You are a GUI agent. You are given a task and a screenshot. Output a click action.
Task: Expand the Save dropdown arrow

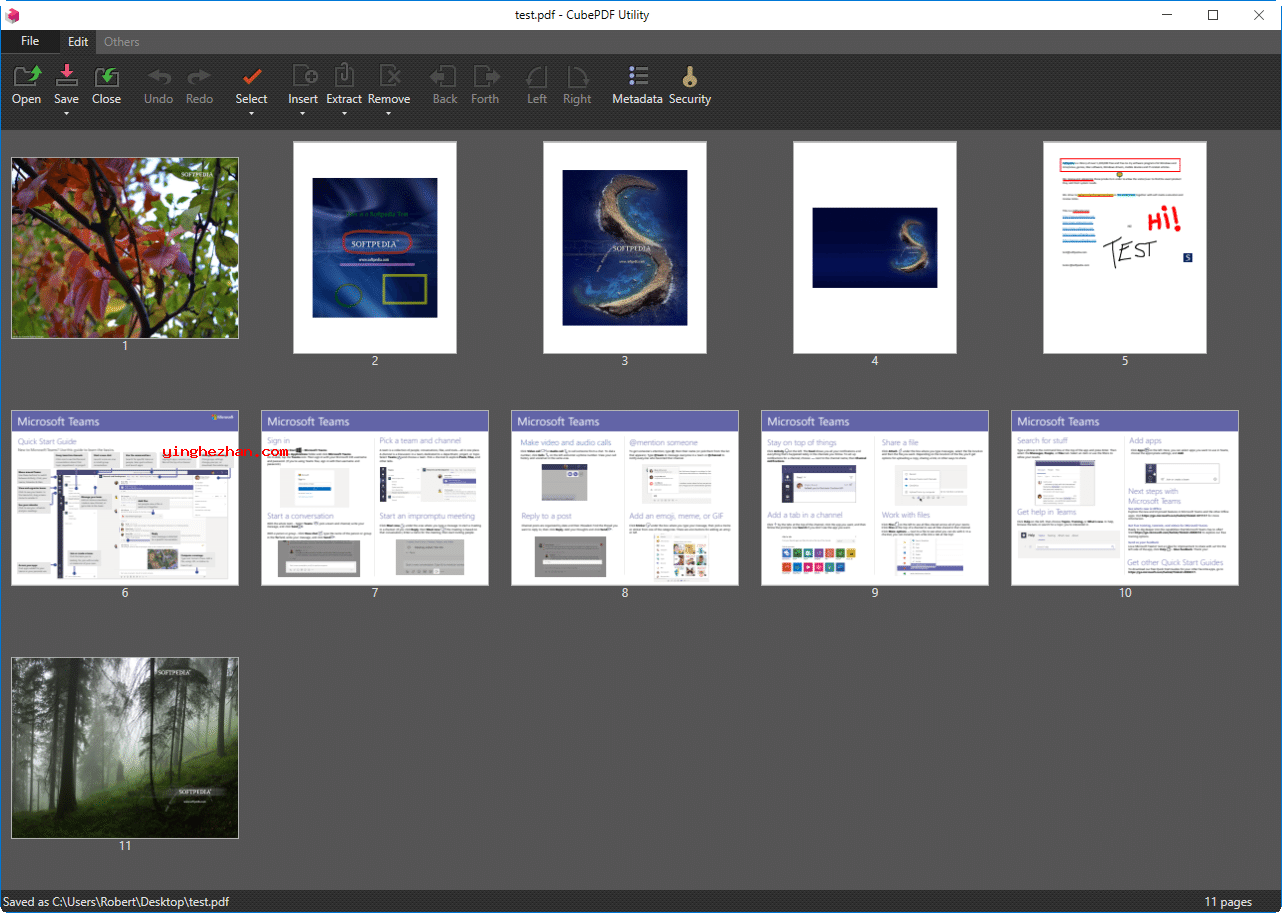[x=66, y=113]
